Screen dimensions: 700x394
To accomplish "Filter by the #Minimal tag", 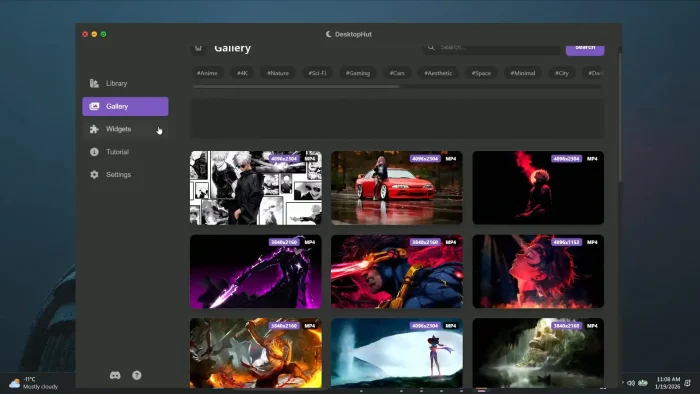I will pyautogui.click(x=523, y=73).
